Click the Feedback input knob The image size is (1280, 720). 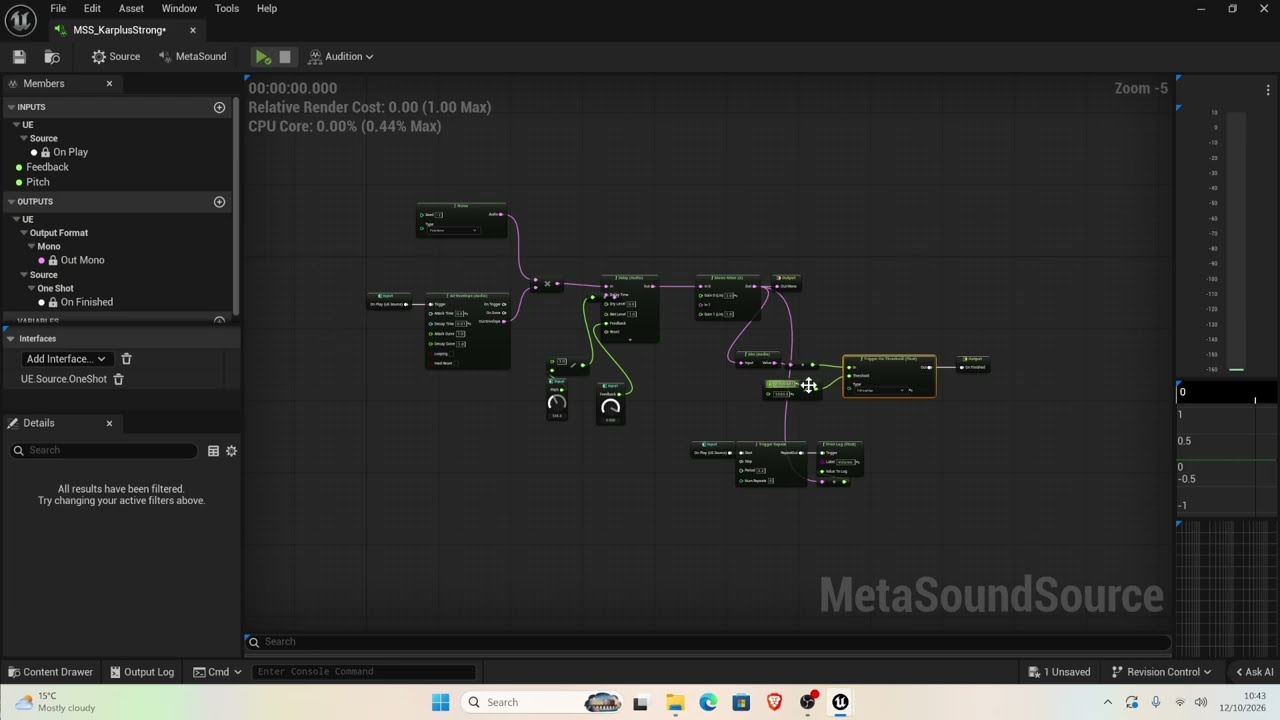610,407
